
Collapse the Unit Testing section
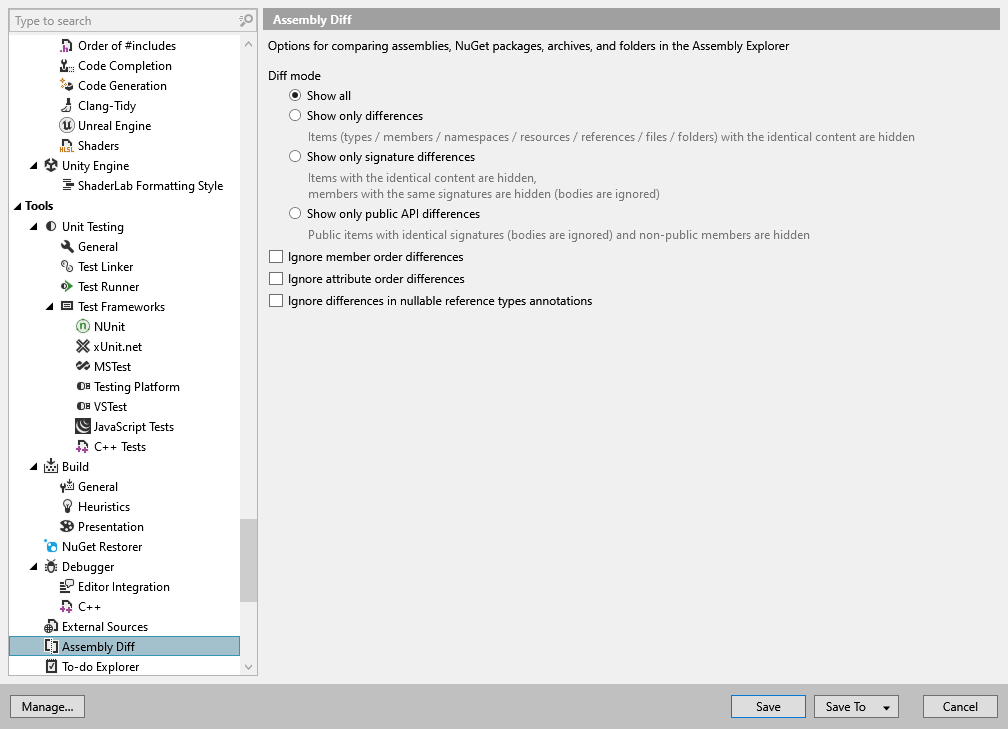point(34,226)
